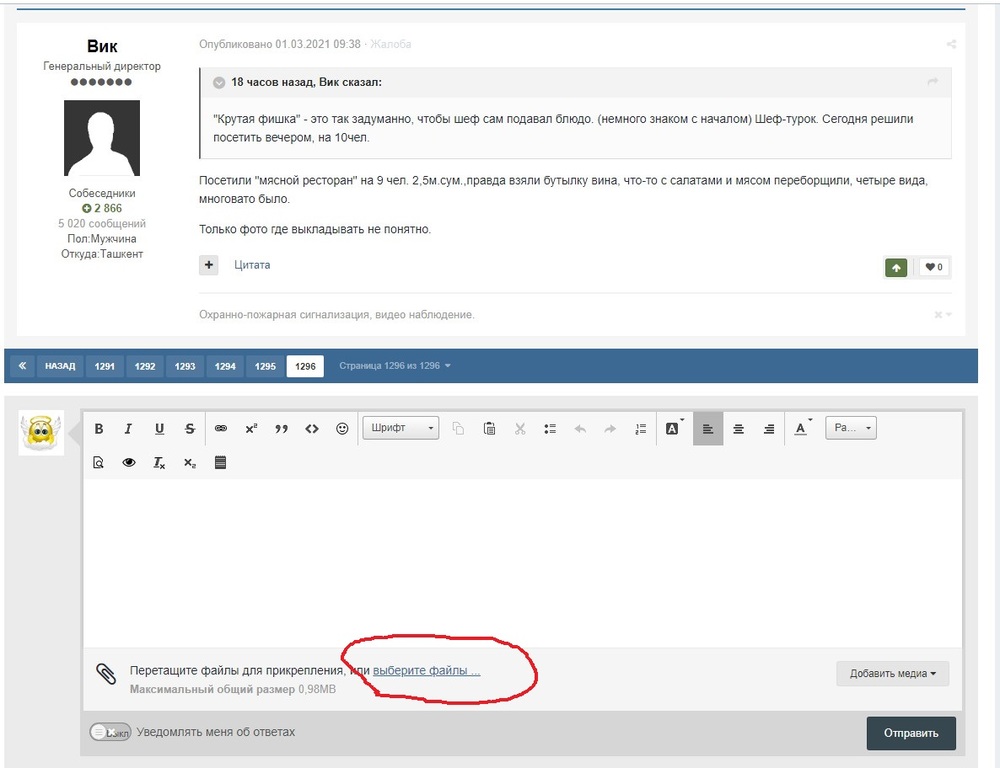
Task: Click the 'выберите файлы' link
Action: click(x=427, y=671)
